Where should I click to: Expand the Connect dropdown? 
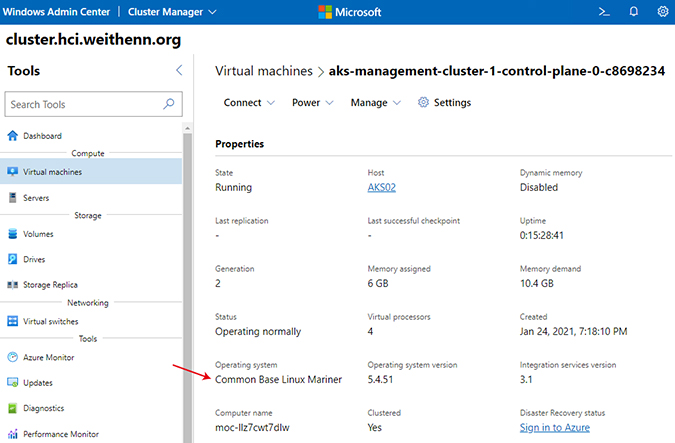point(249,102)
